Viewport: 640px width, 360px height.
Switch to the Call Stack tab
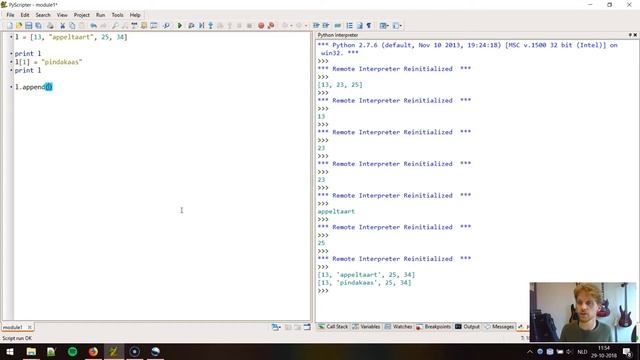(333, 327)
